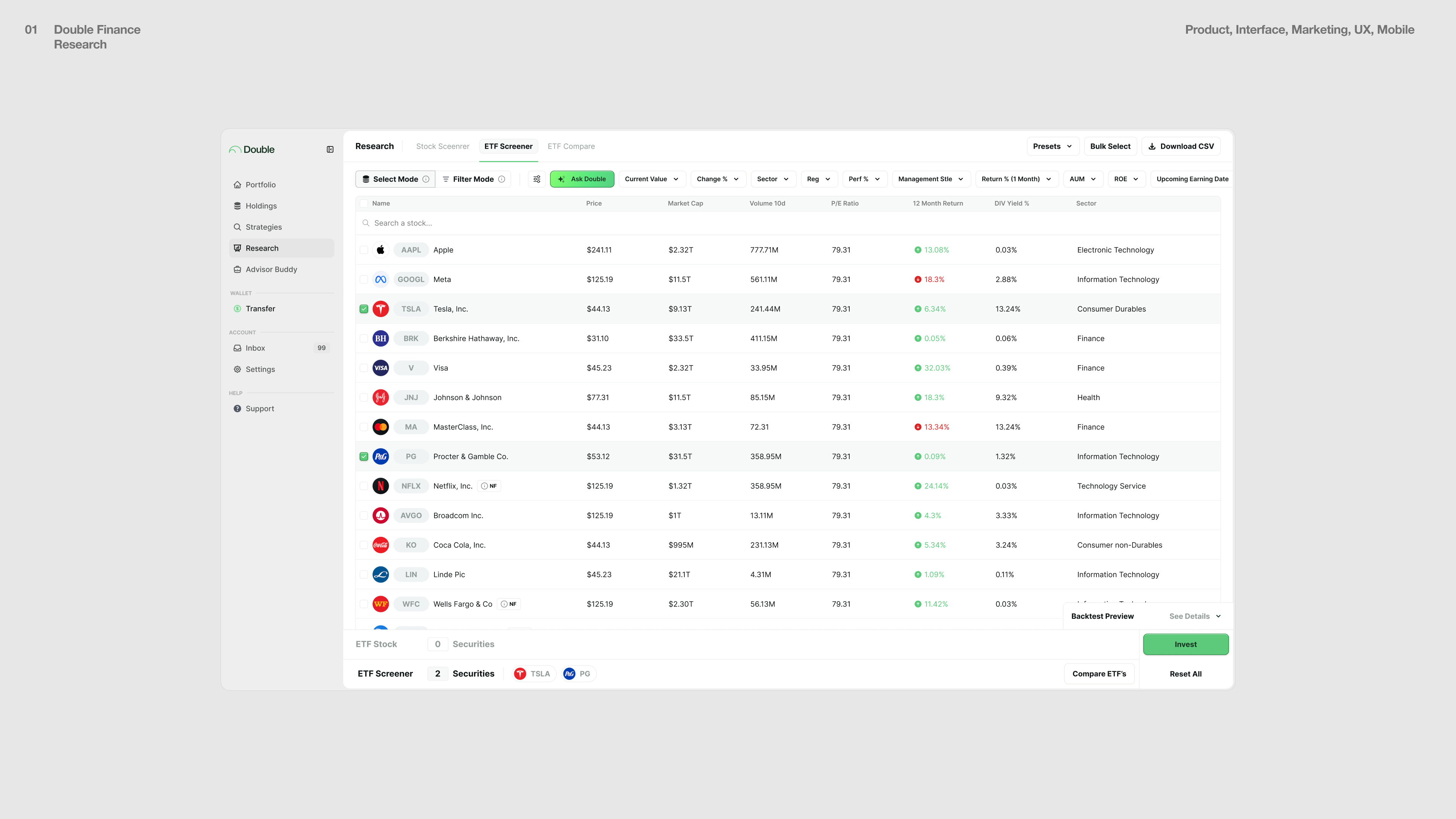Click the green Ask Double button
Image resolution: width=1456 pixels, height=819 pixels.
(582, 179)
